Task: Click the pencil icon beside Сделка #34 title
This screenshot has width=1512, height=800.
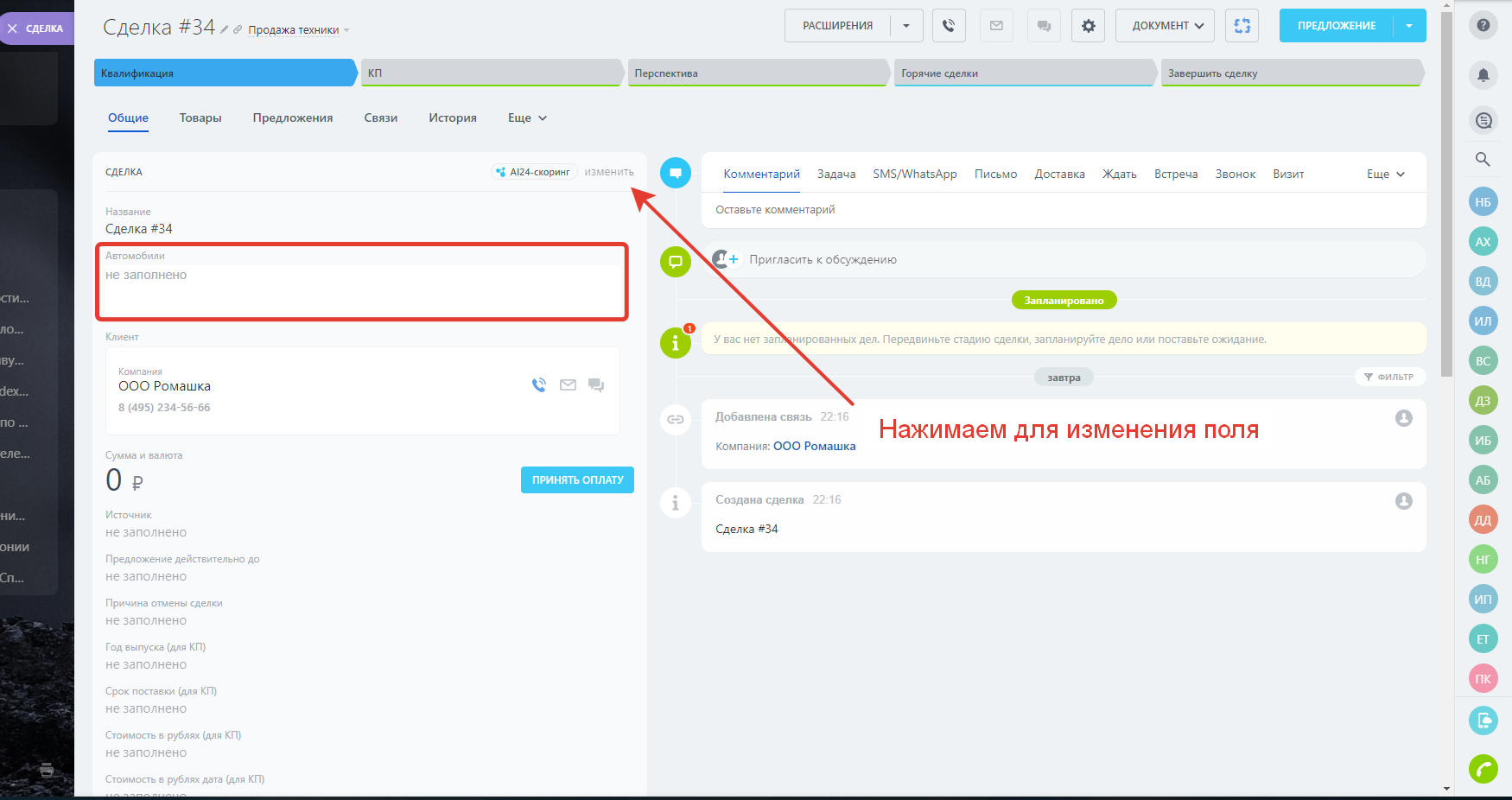Action: tap(225, 29)
